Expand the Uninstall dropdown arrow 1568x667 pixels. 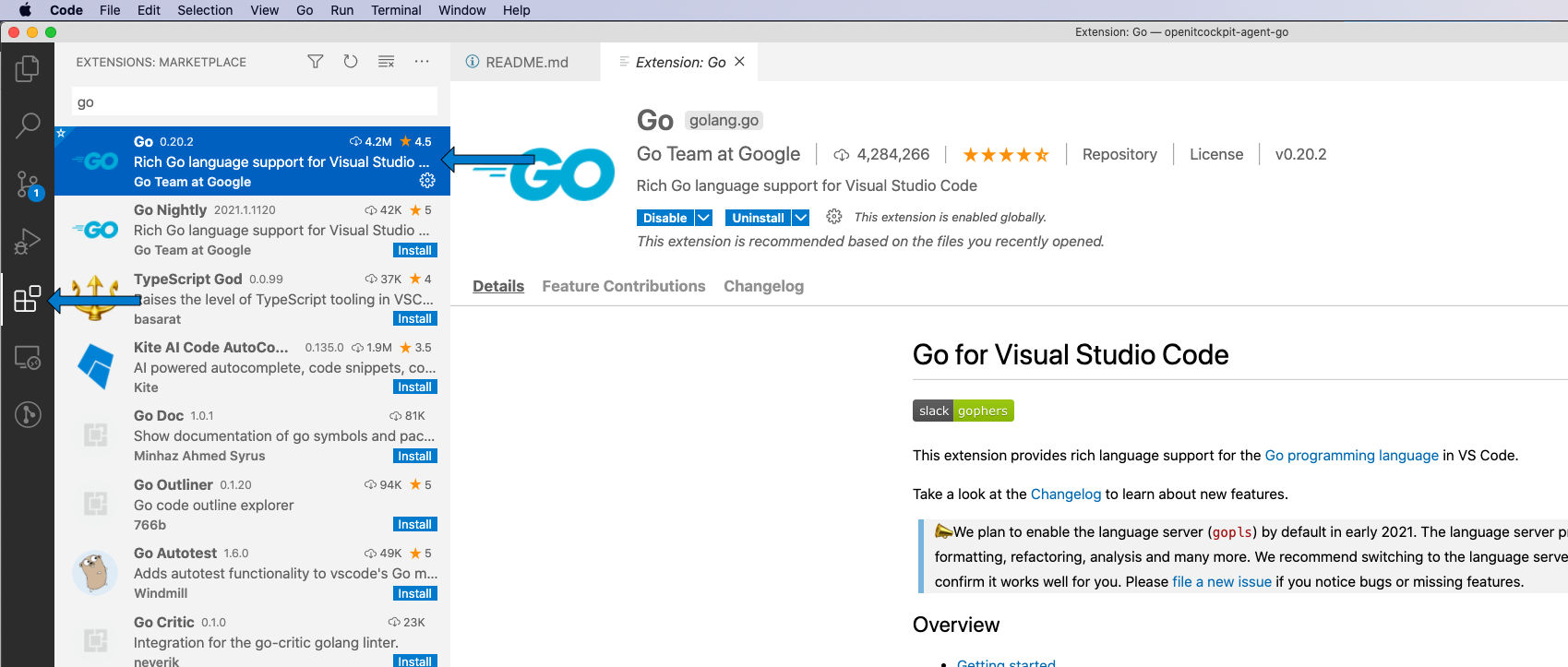click(x=801, y=218)
